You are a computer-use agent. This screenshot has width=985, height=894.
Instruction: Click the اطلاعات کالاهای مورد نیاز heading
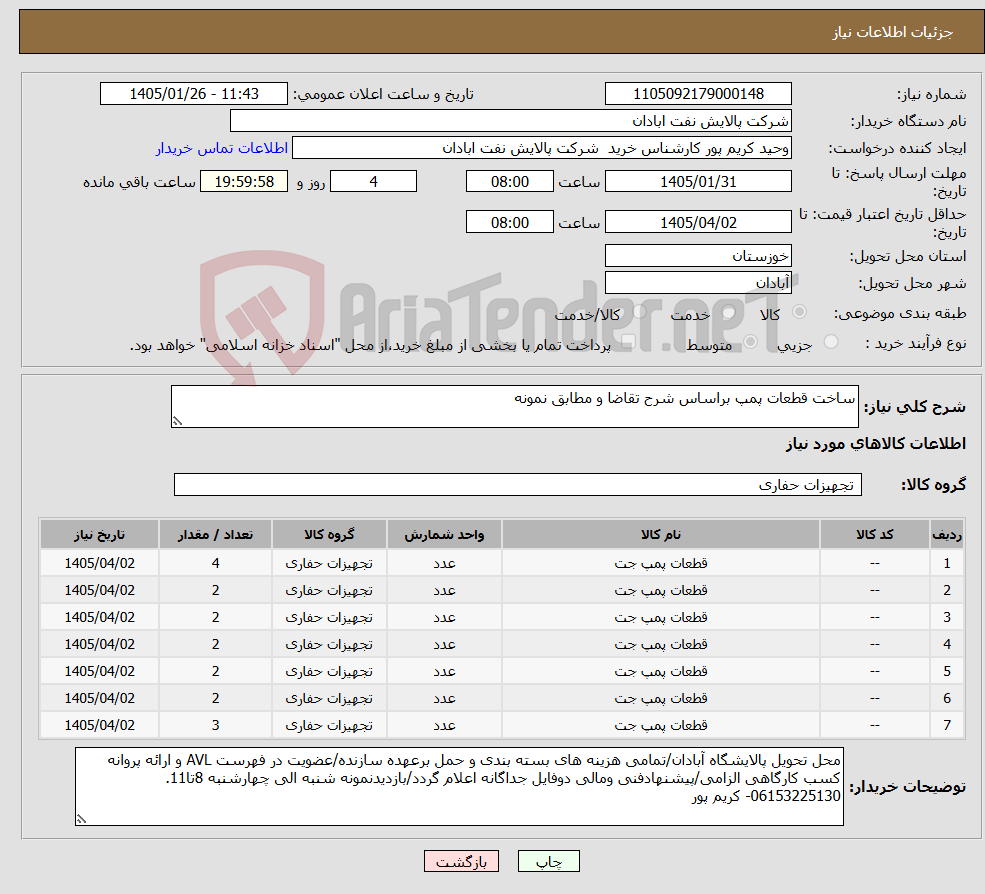pos(876,444)
